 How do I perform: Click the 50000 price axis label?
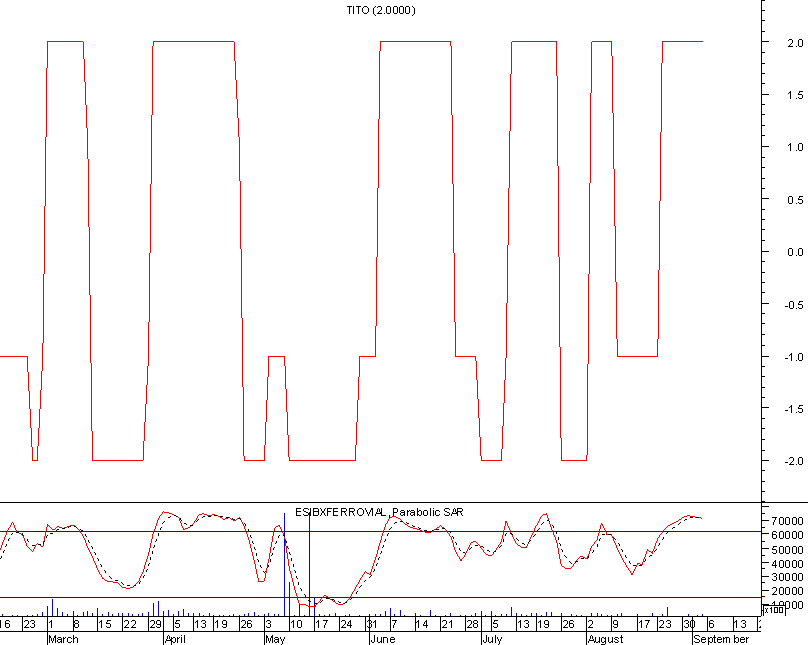click(x=787, y=550)
